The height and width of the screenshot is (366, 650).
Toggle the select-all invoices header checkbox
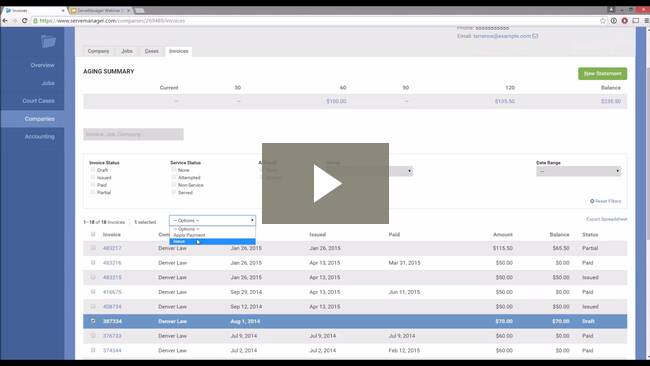(93, 235)
